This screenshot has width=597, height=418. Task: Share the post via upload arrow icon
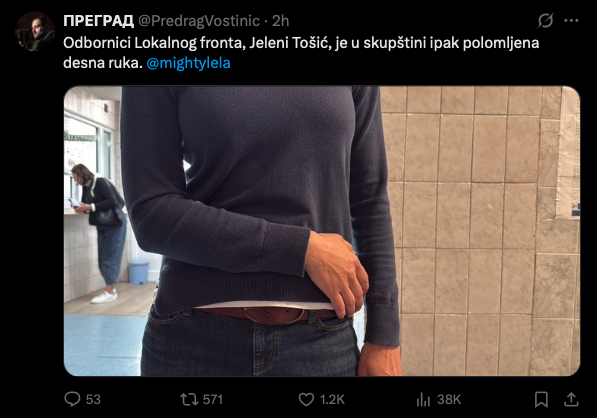click(x=571, y=399)
